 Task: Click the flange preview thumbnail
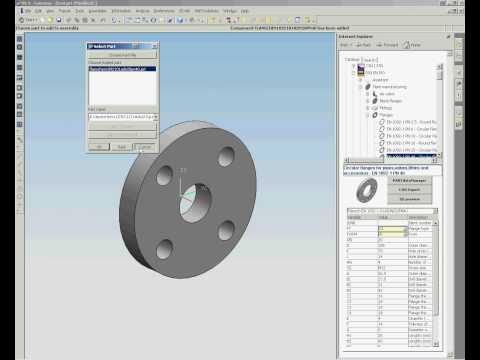367,190
